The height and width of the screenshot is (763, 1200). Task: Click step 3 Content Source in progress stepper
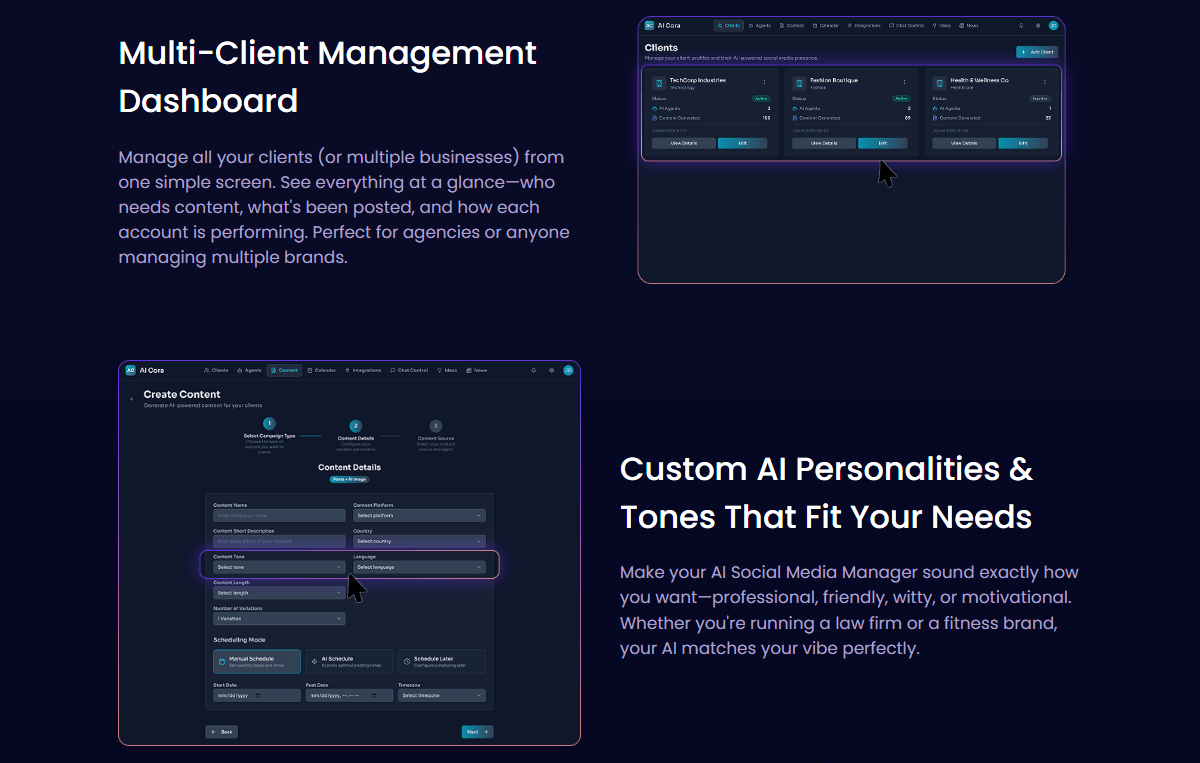[x=435, y=426]
